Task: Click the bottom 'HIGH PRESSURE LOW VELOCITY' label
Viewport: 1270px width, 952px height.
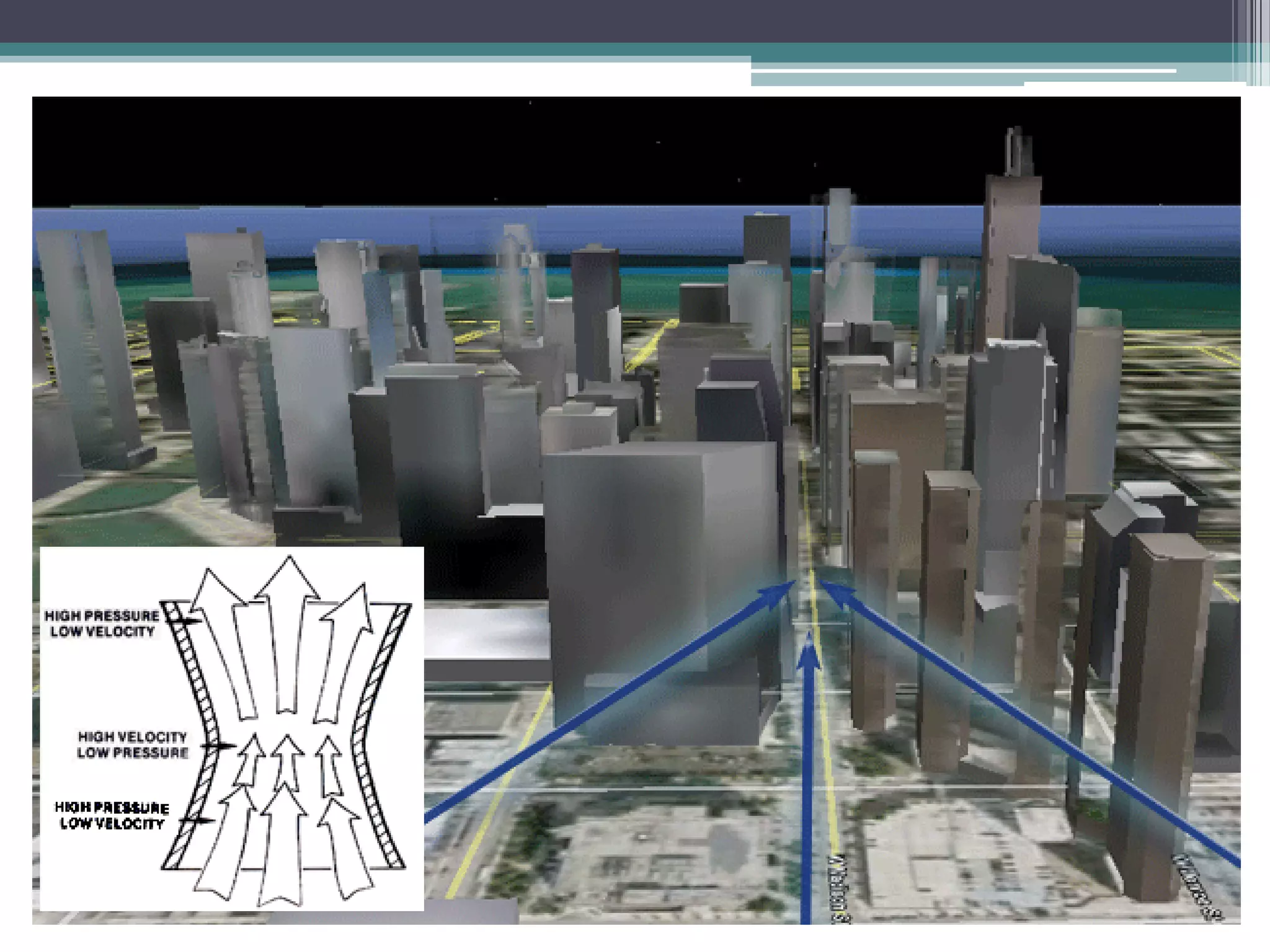Action: [112, 816]
